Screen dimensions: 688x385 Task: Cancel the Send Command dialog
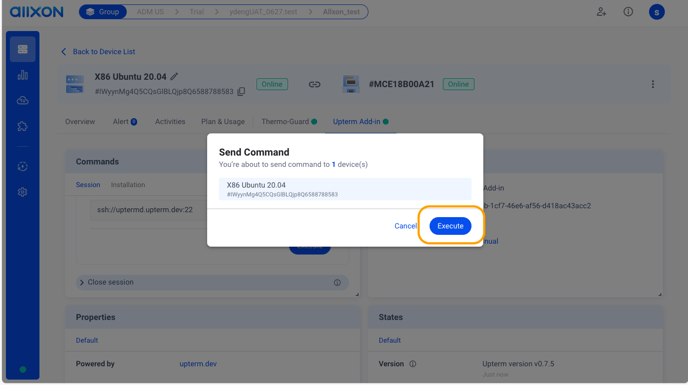point(405,226)
